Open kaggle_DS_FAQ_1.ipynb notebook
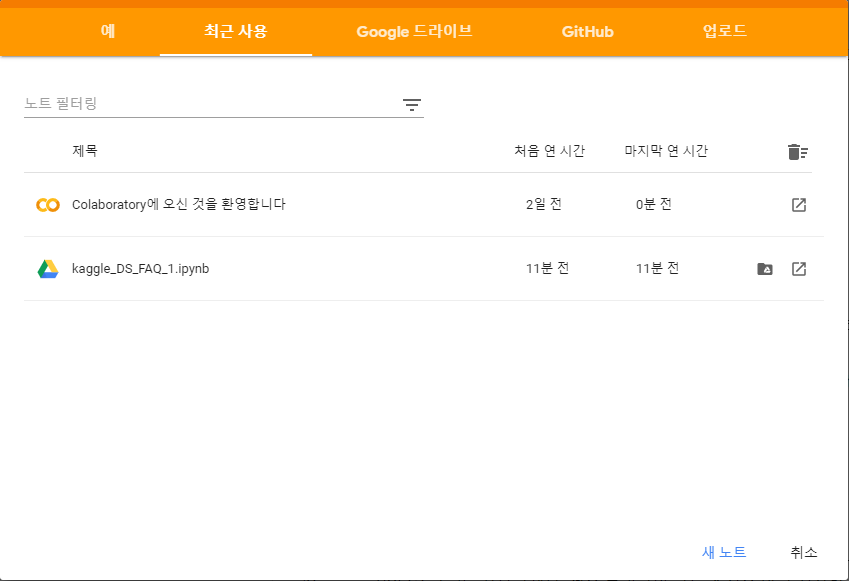 pyautogui.click(x=140, y=269)
